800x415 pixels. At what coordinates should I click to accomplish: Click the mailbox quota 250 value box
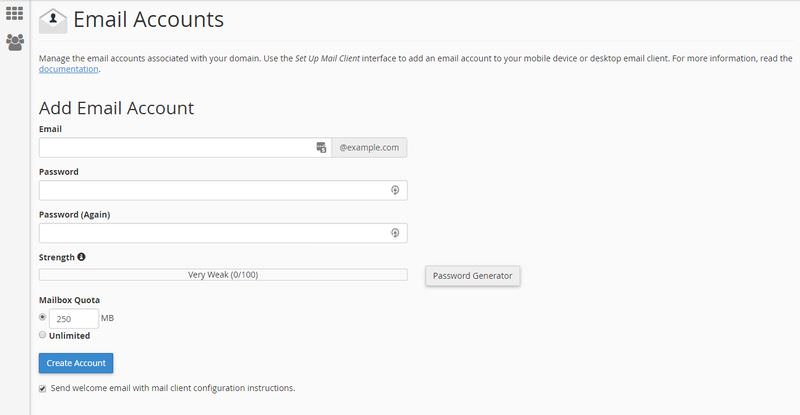click(x=73, y=319)
